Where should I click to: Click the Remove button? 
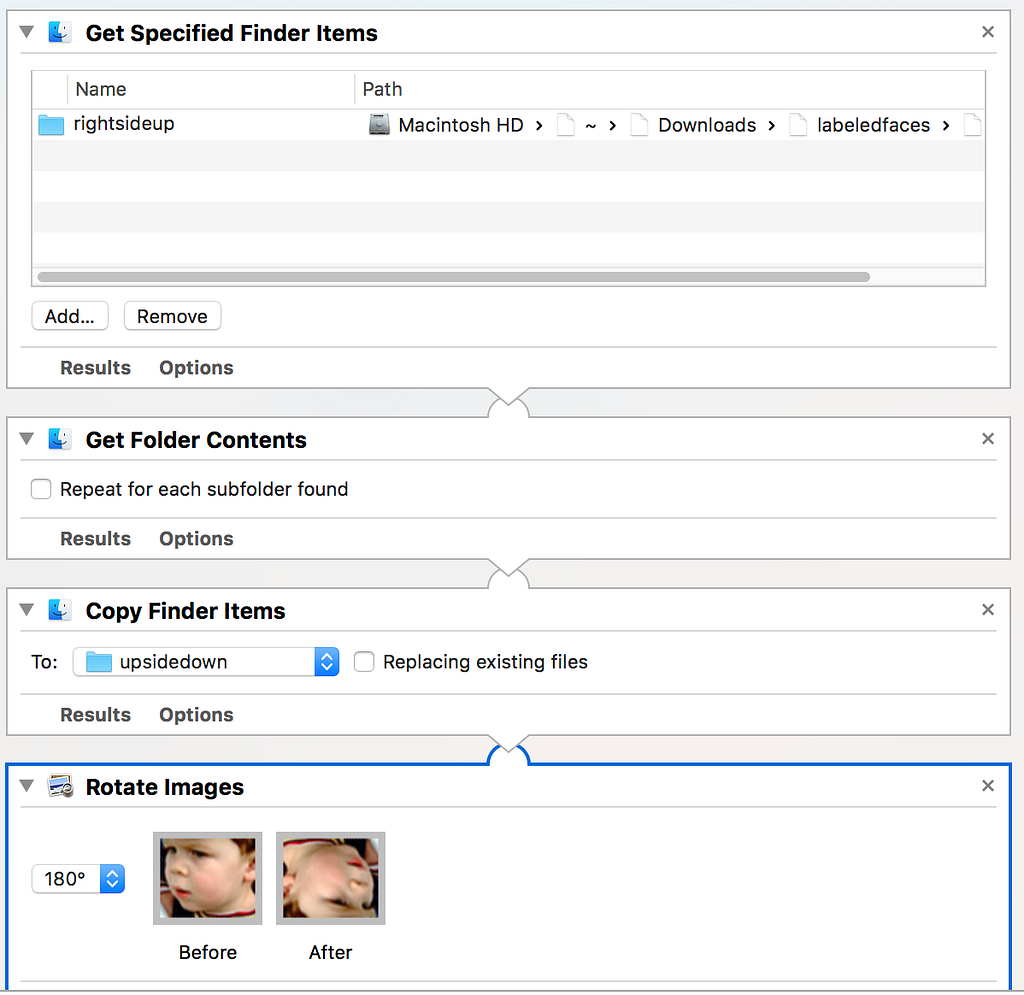click(x=172, y=317)
